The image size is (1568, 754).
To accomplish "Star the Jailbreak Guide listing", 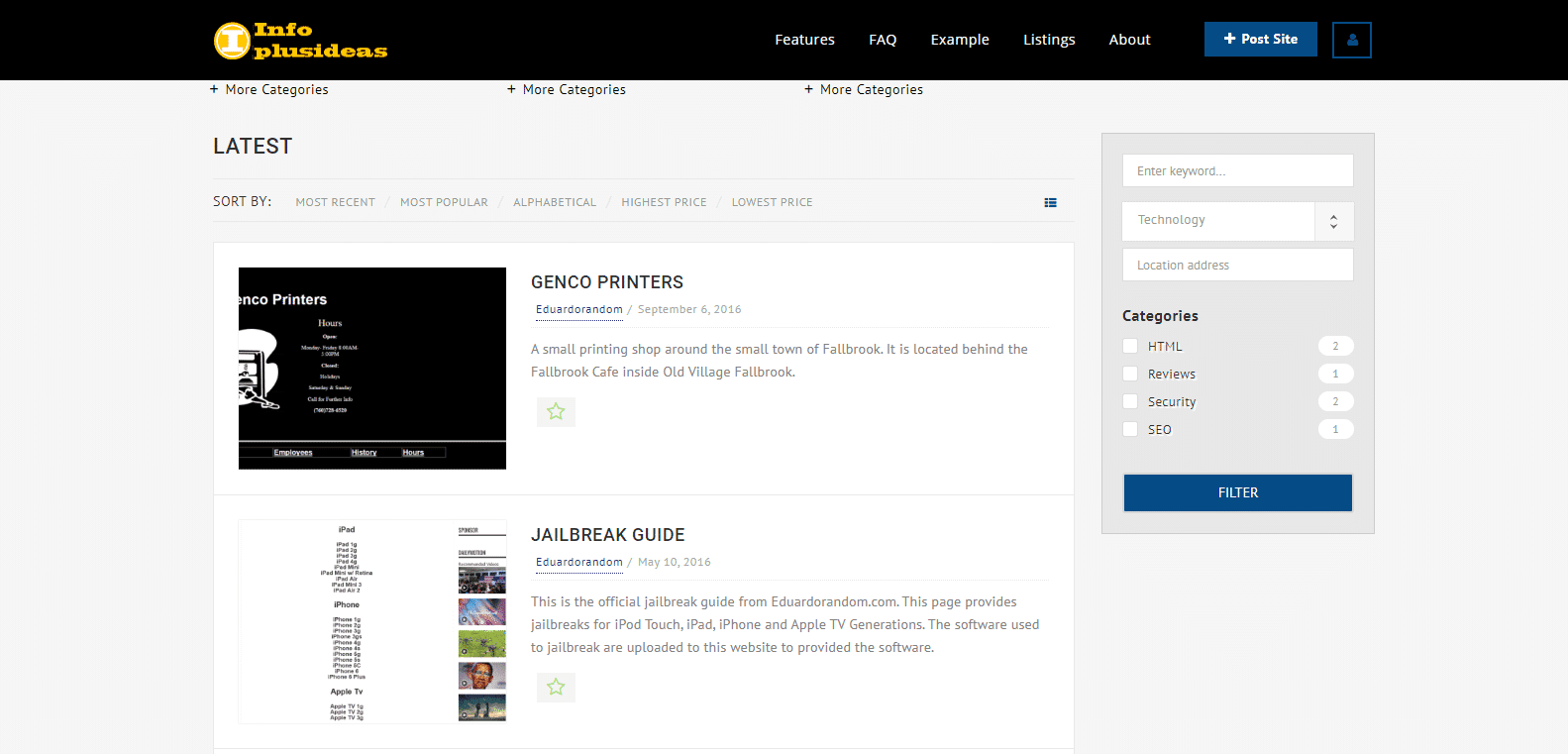I will coord(556,688).
